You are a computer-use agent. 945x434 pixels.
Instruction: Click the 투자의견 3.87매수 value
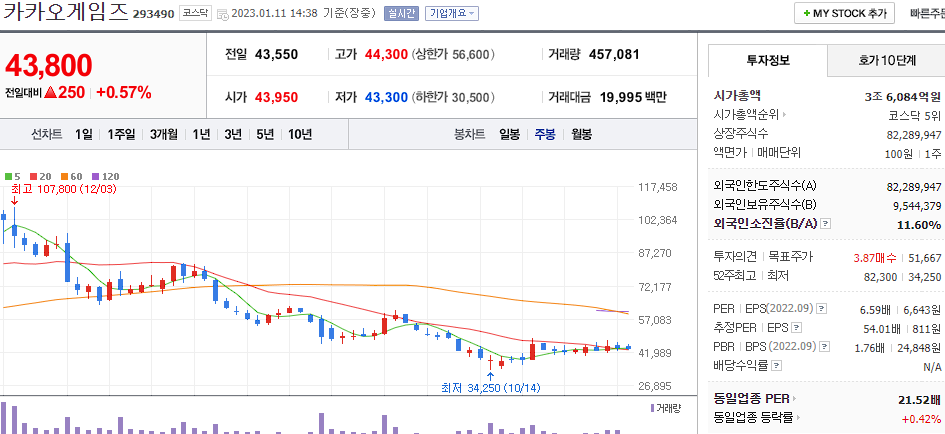click(x=874, y=258)
